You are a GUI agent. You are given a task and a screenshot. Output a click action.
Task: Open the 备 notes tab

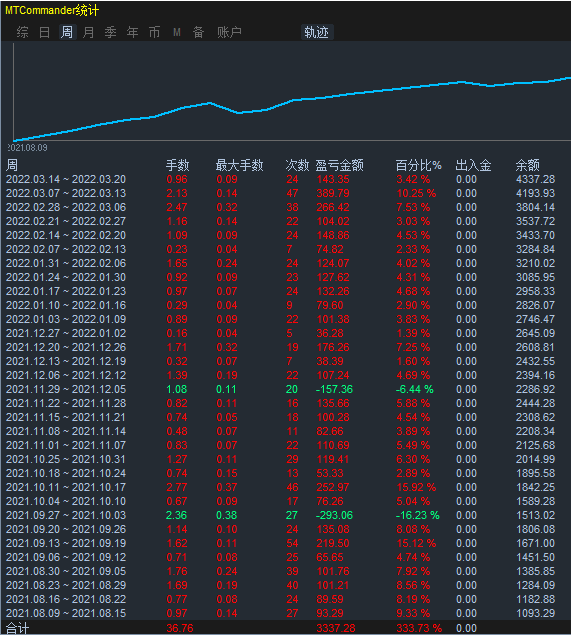coord(198,32)
